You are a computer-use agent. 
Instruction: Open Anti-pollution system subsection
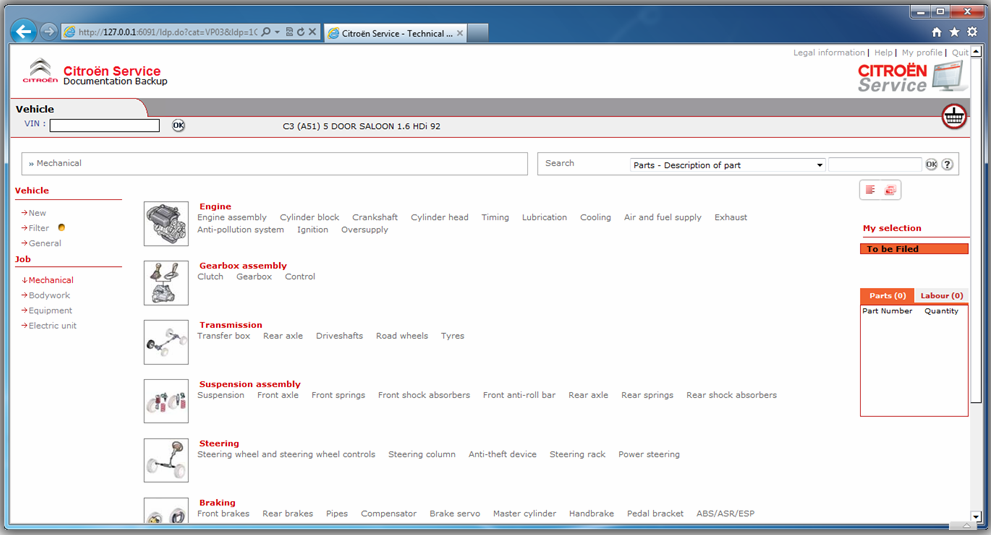click(x=240, y=230)
